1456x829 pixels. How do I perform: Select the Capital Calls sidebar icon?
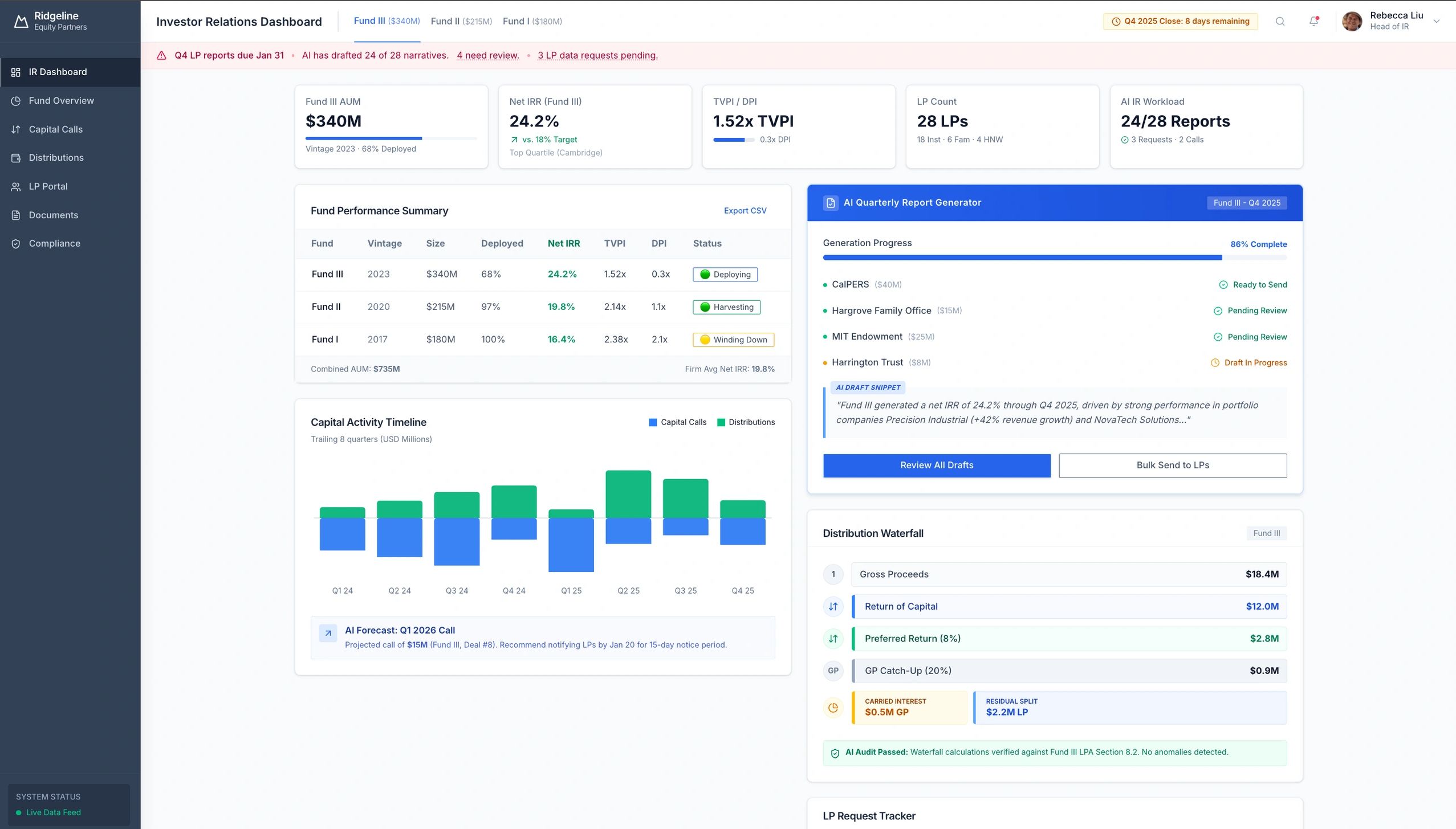[x=16, y=129]
